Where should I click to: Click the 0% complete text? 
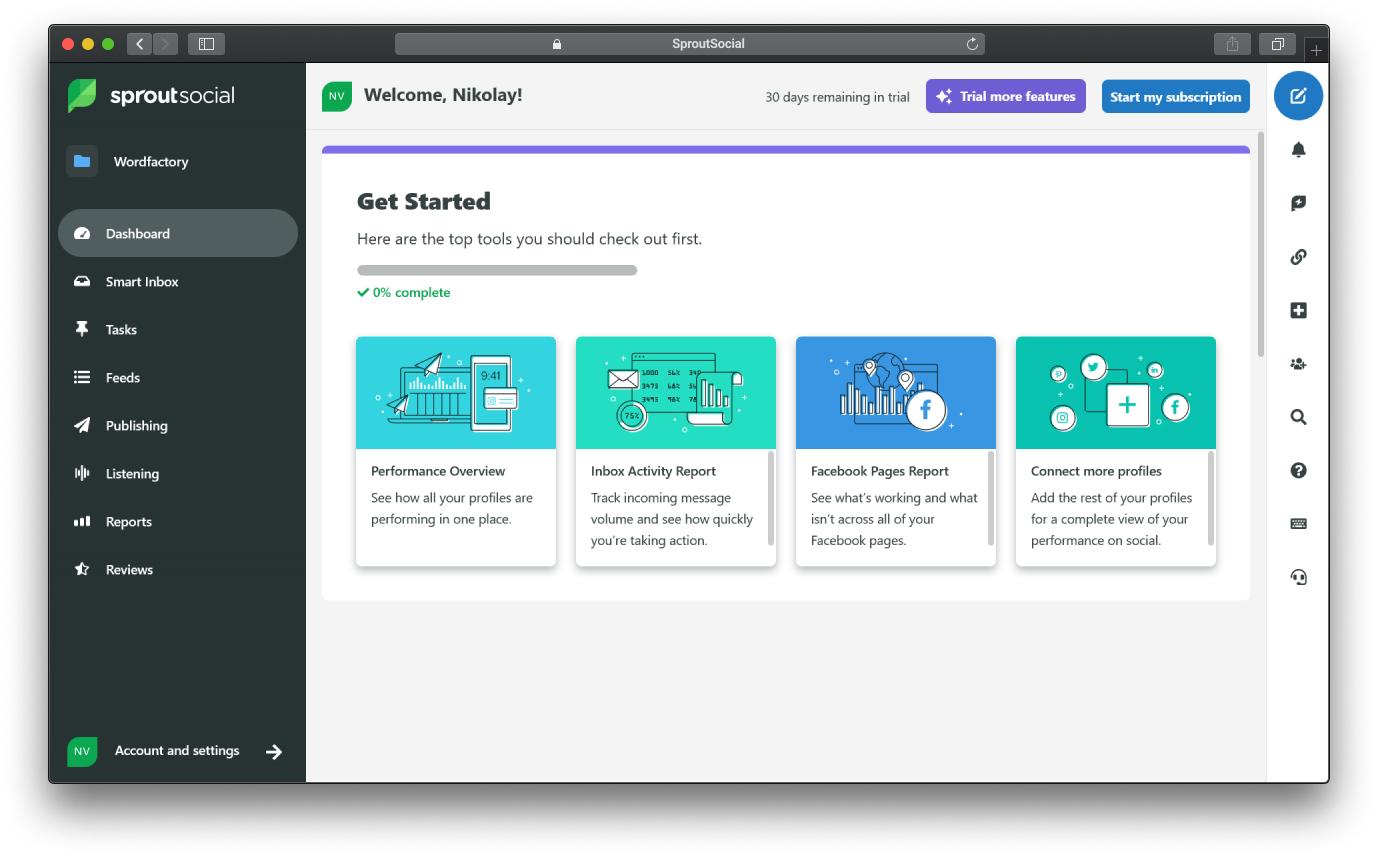pos(411,293)
